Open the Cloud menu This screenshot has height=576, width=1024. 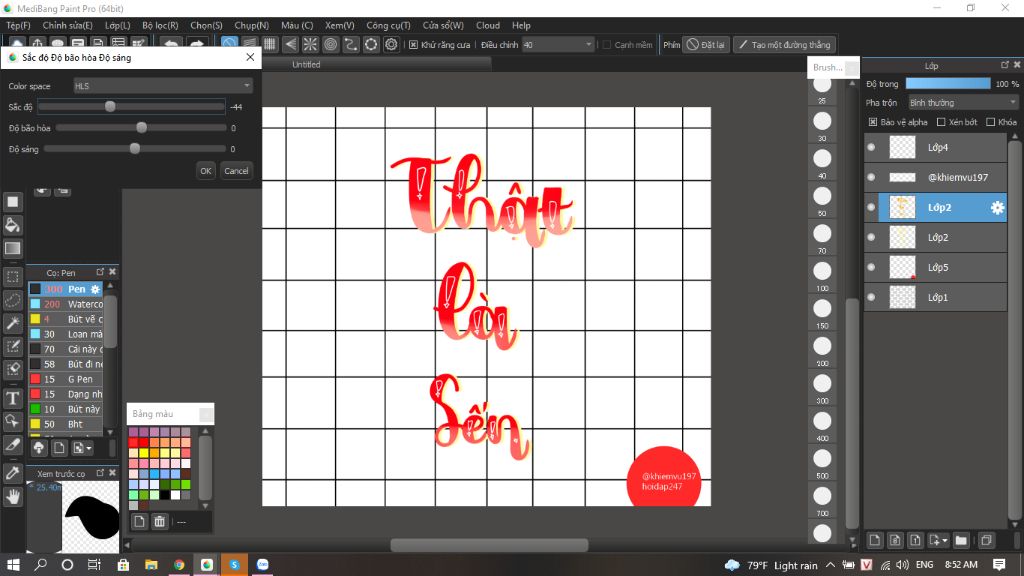click(488, 25)
